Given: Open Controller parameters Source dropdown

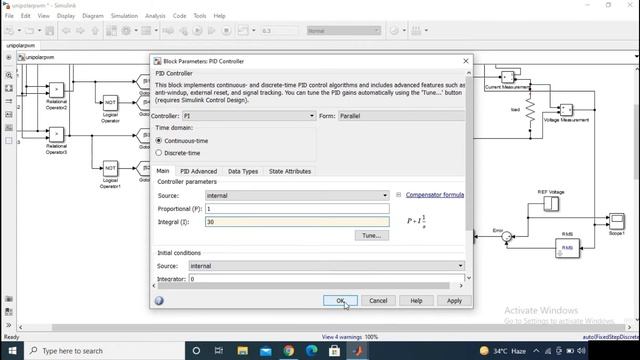Looking at the screenshot, I should click(x=297, y=196).
